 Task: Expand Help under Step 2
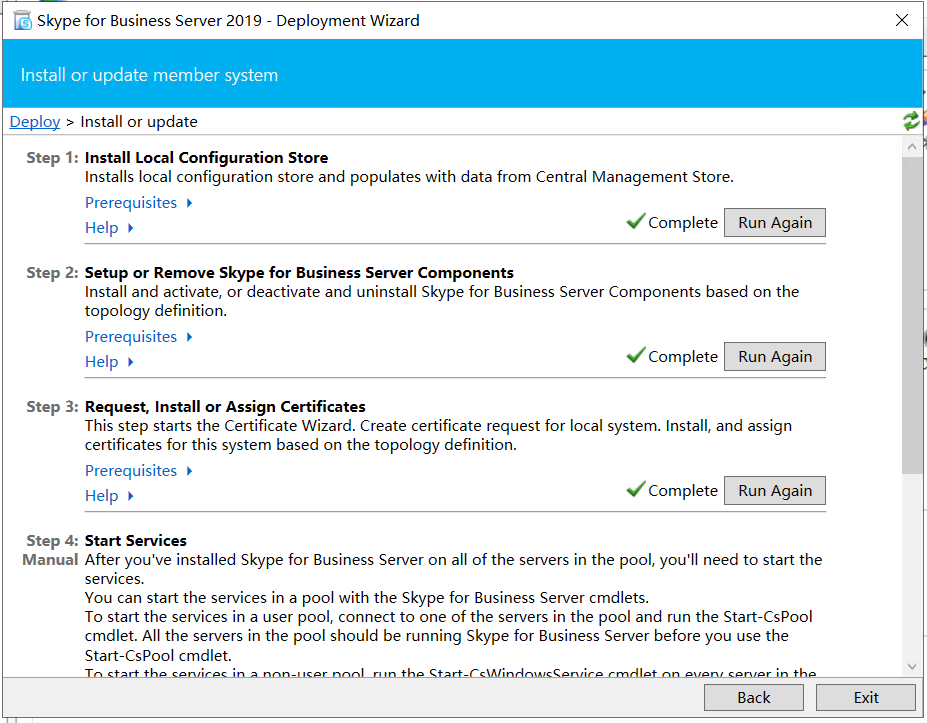point(109,362)
